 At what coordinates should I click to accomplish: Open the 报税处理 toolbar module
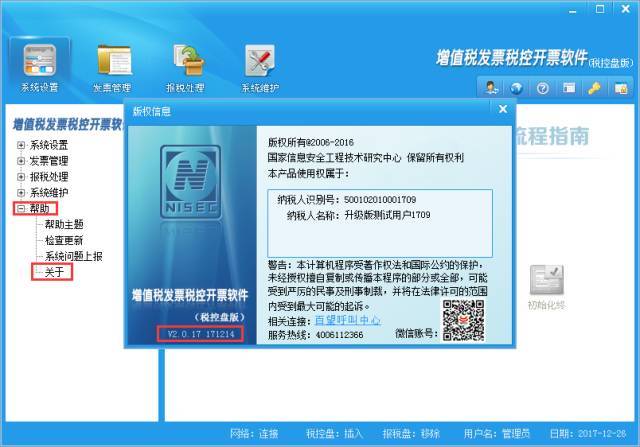point(186,68)
